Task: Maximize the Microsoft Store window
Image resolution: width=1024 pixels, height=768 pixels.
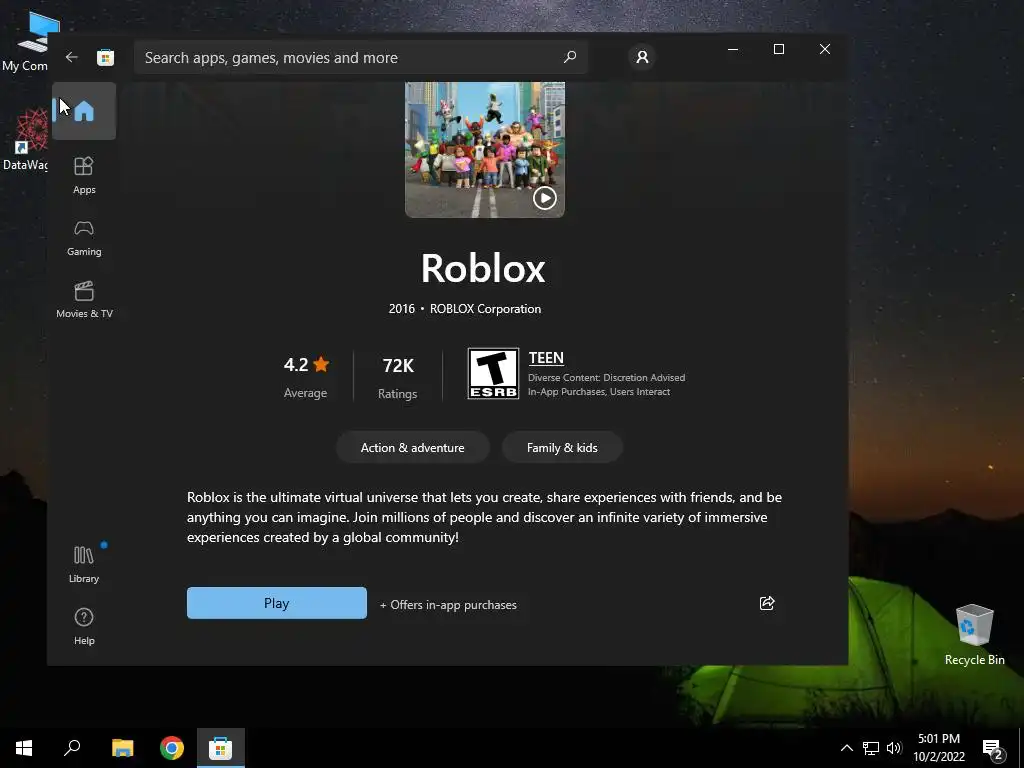Action: 778,49
